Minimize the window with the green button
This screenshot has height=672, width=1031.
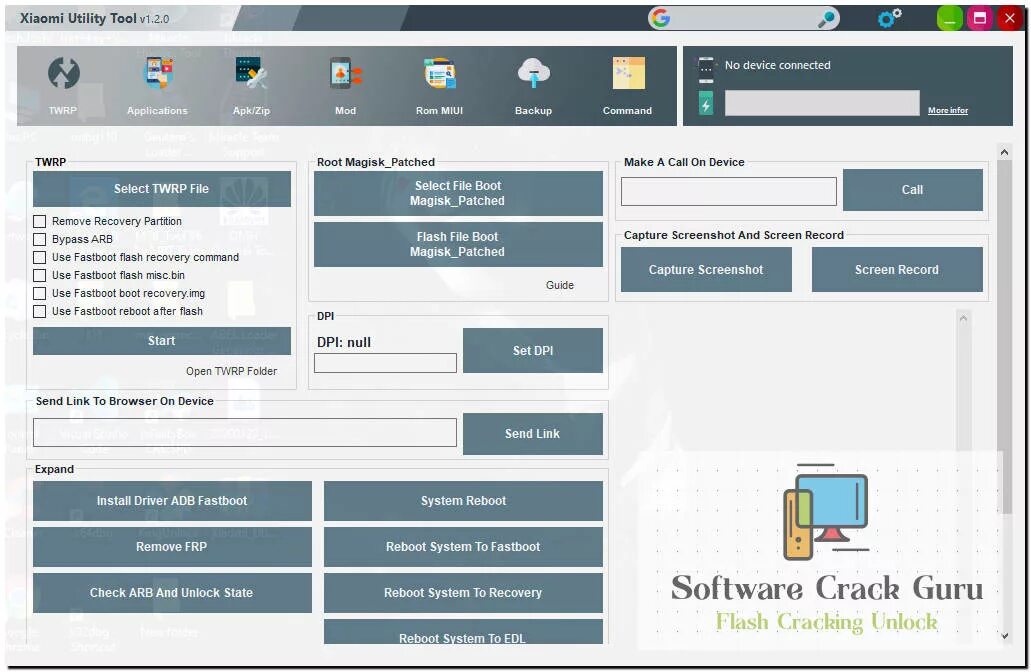(949, 18)
